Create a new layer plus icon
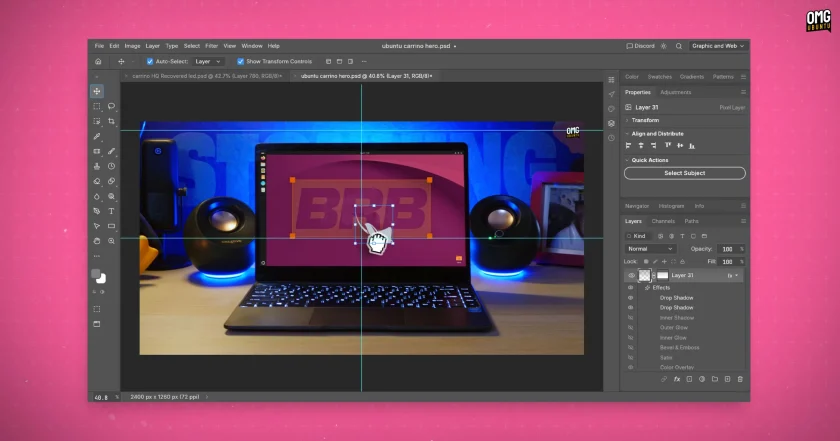The image size is (840, 441). point(728,379)
